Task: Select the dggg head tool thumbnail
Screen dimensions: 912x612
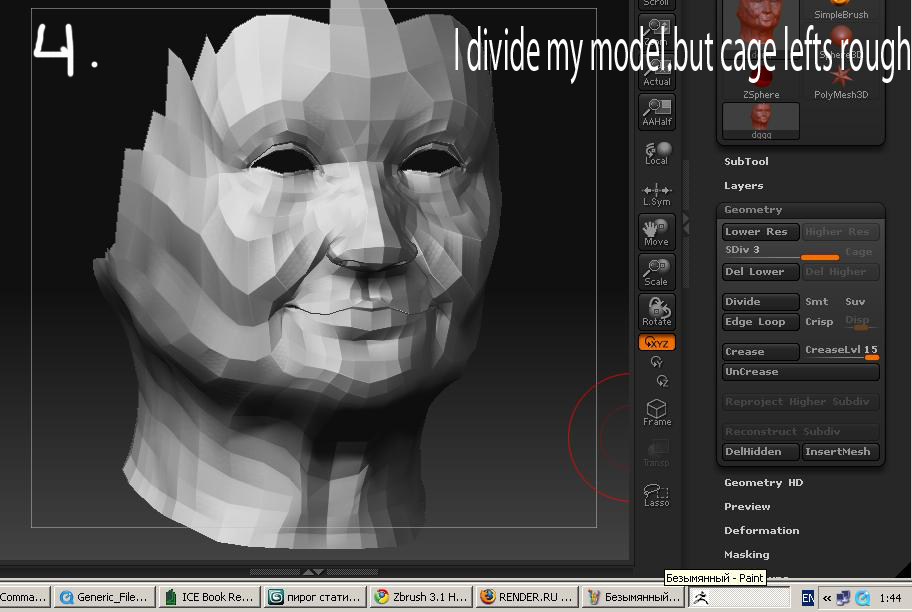Action: click(761, 121)
